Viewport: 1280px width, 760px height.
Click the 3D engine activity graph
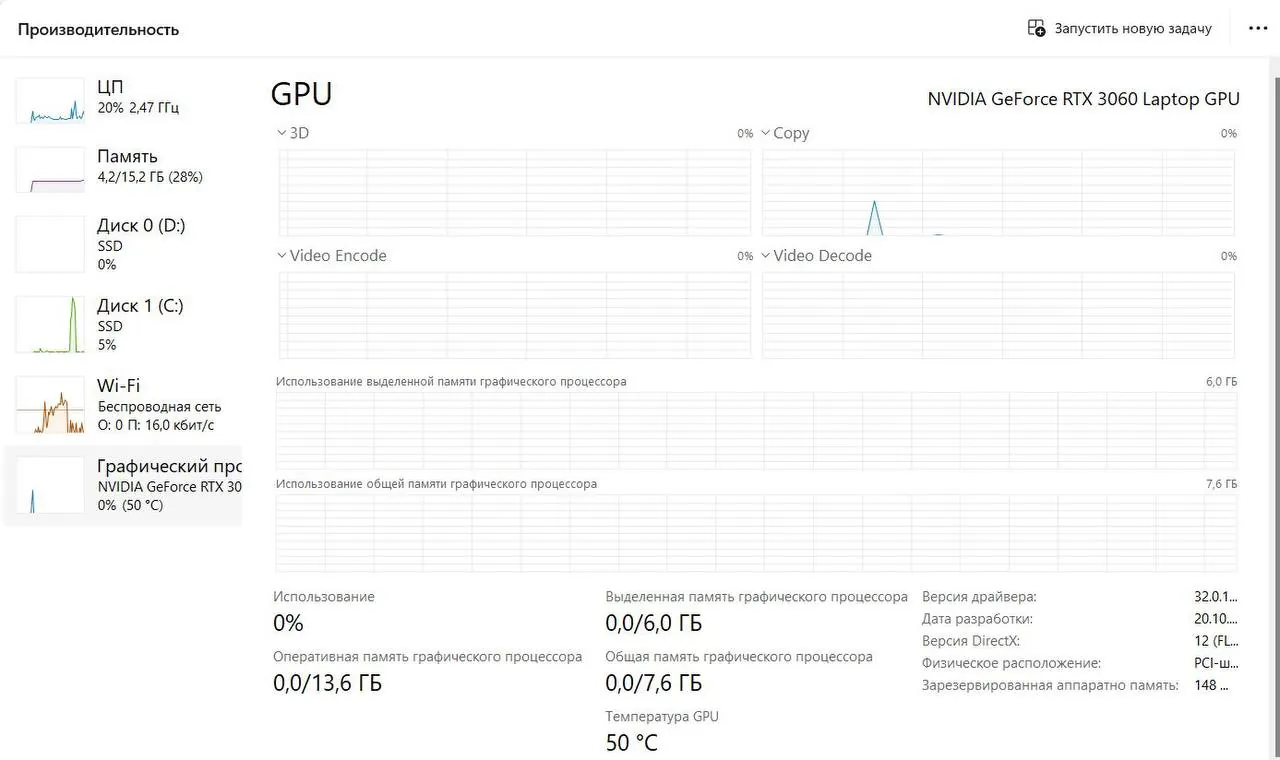(515, 193)
